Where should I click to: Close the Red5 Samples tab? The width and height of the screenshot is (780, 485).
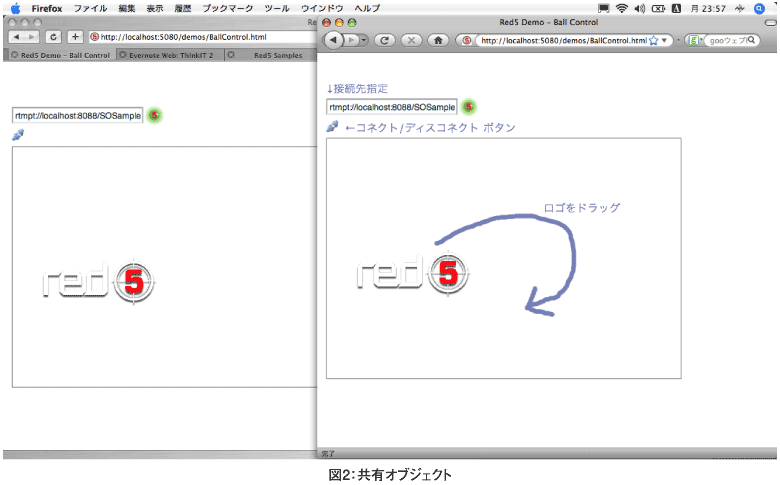coord(231,55)
